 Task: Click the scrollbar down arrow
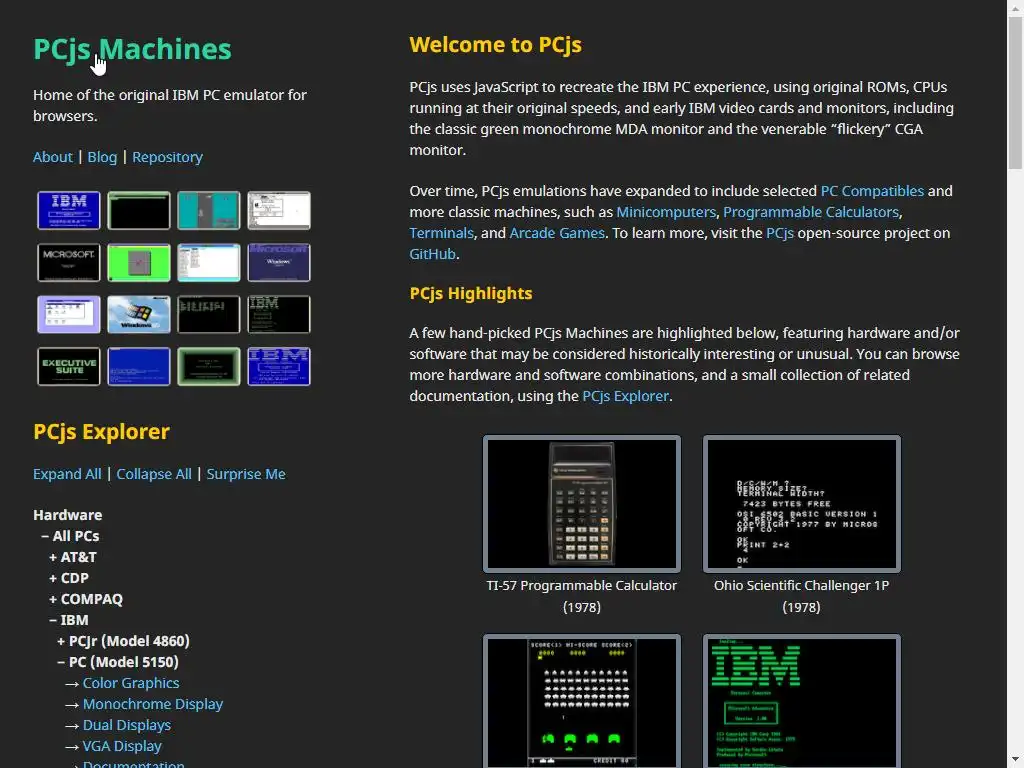[x=1016, y=760]
